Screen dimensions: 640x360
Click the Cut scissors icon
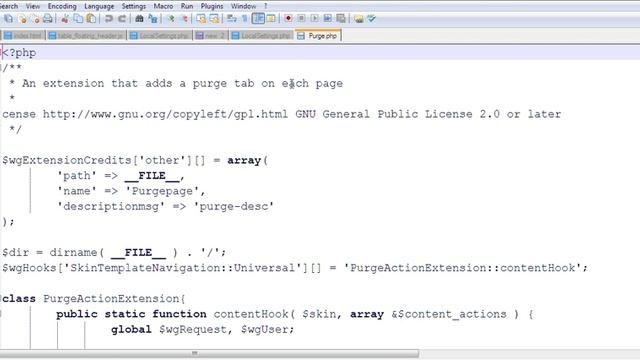[x=65, y=19]
